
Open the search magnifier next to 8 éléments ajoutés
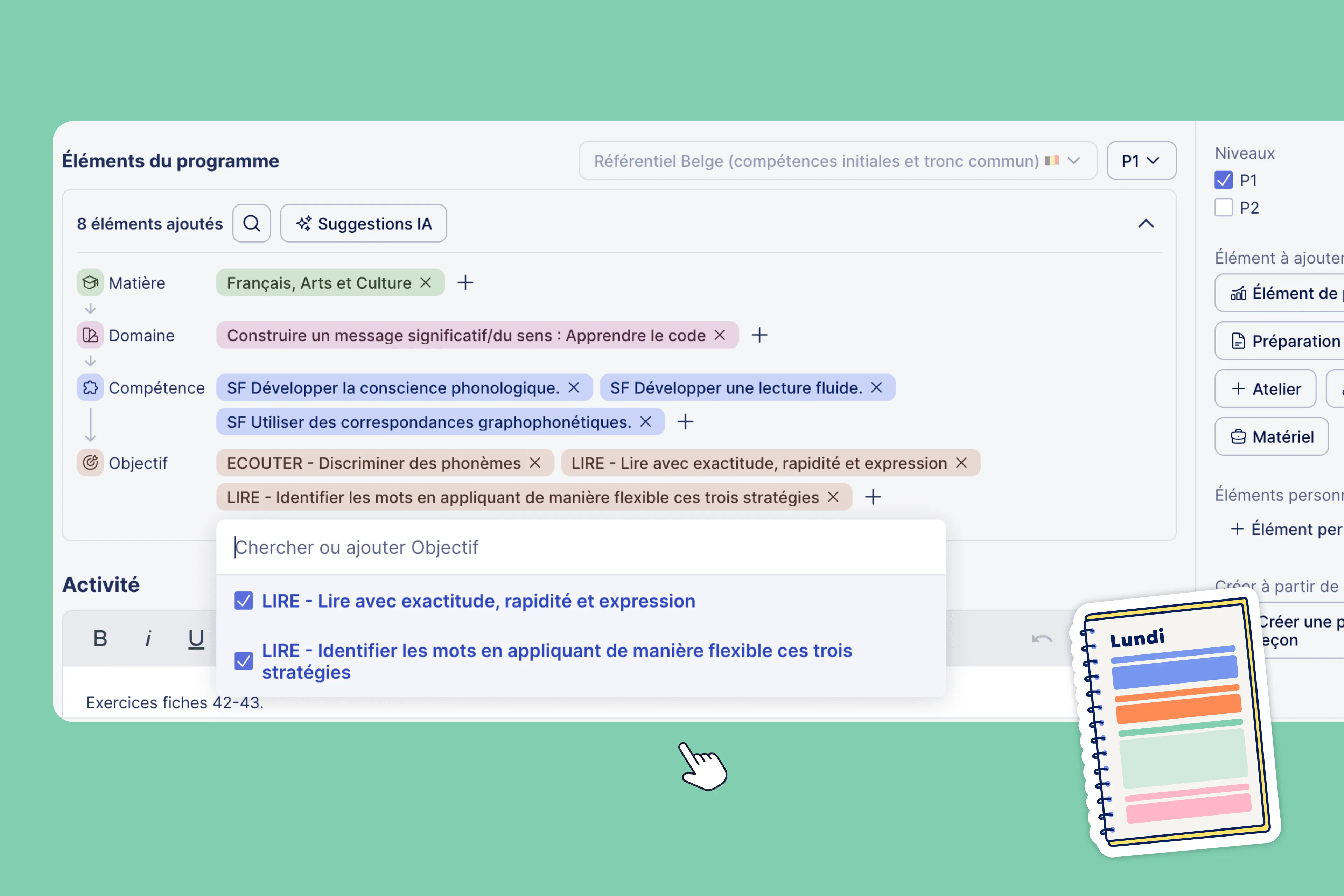point(251,223)
